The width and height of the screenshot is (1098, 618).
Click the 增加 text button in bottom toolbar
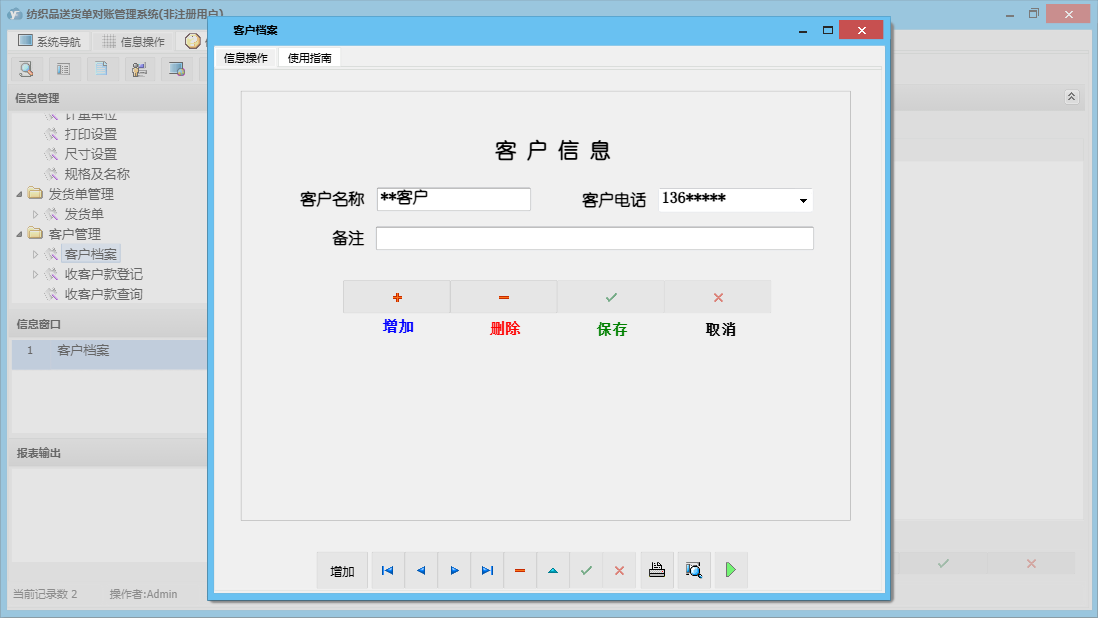(342, 571)
